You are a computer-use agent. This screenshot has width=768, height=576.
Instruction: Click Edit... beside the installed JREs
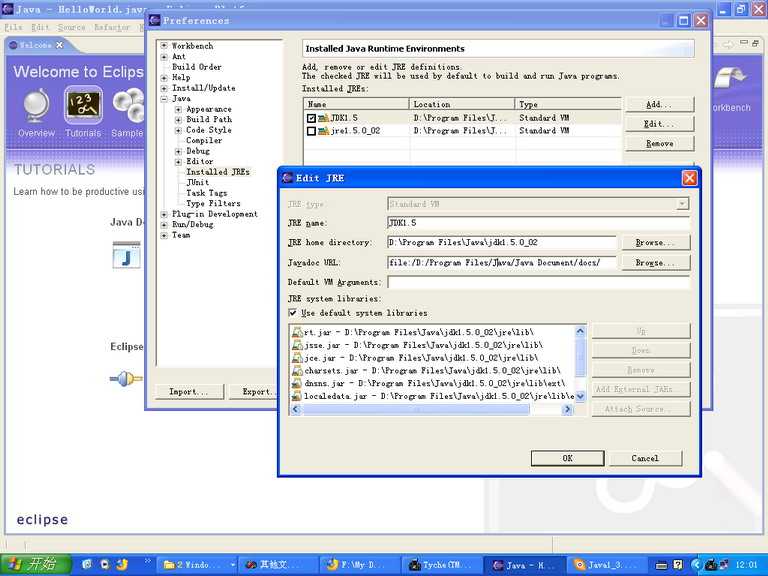[659, 124]
